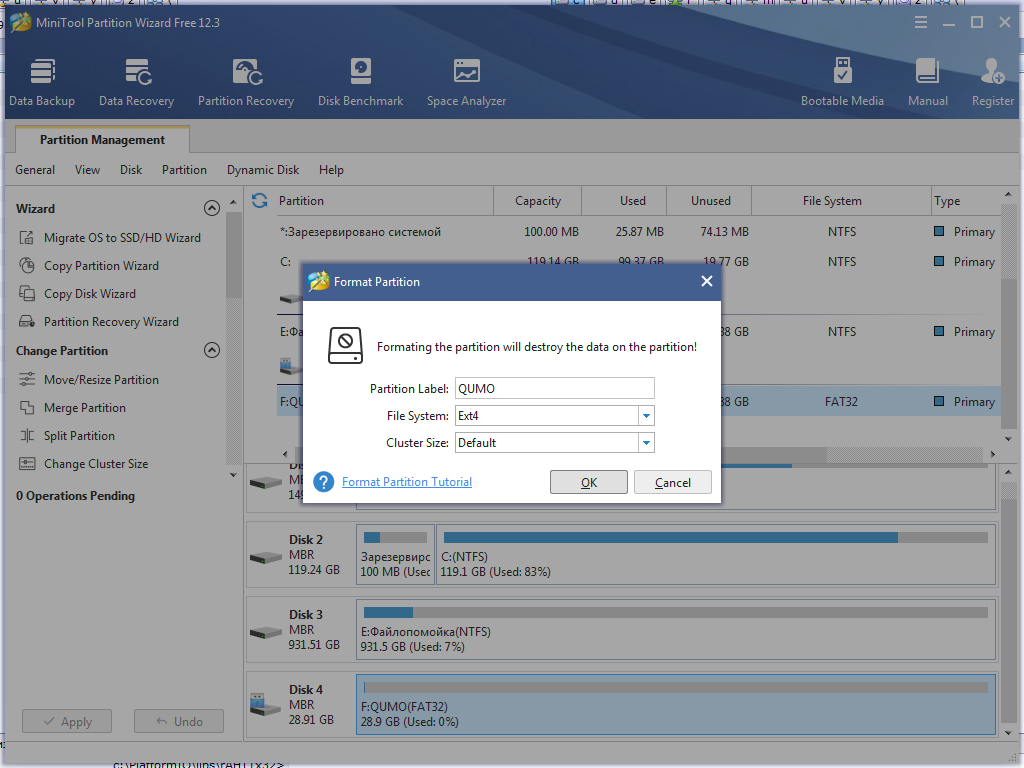Screen dimensions: 1024x768
Task: Click the help question mark icon in the dialog
Action: [x=324, y=482]
